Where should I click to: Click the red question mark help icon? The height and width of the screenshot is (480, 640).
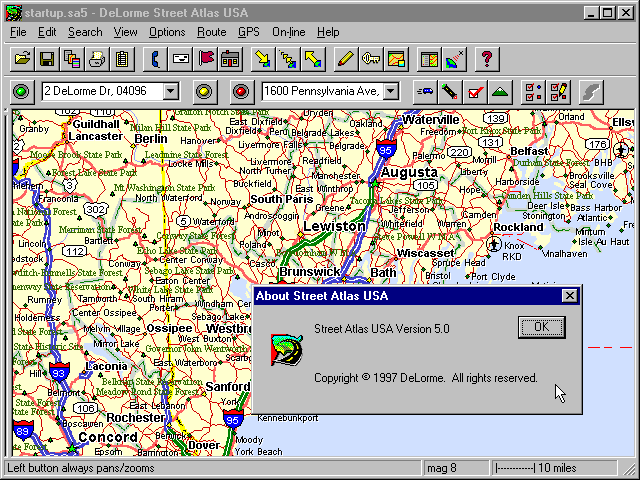(487, 60)
